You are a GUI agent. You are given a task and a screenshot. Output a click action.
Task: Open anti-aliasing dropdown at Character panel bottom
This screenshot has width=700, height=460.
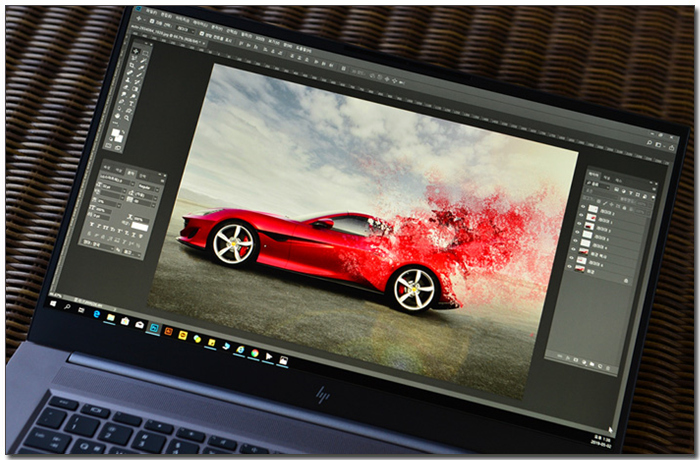(132, 253)
